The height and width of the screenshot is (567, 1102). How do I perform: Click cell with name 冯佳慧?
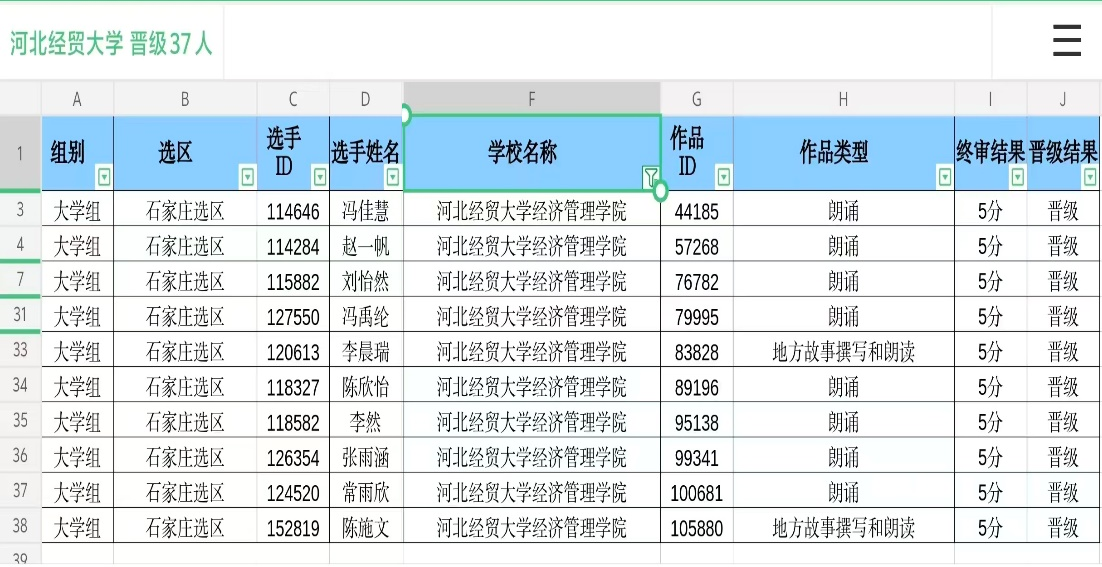pos(365,210)
